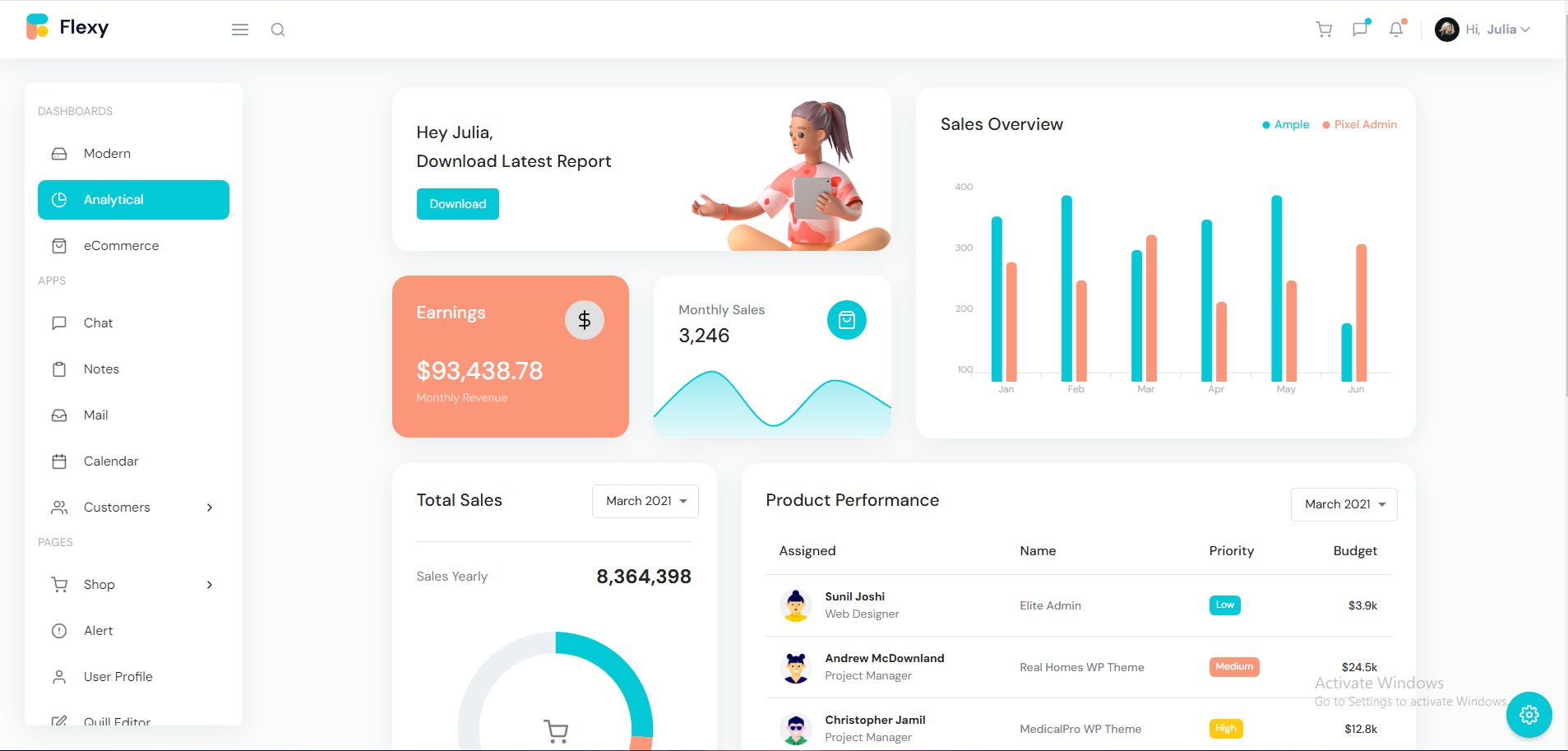
Task: Click the Name column header
Action: tap(1038, 551)
